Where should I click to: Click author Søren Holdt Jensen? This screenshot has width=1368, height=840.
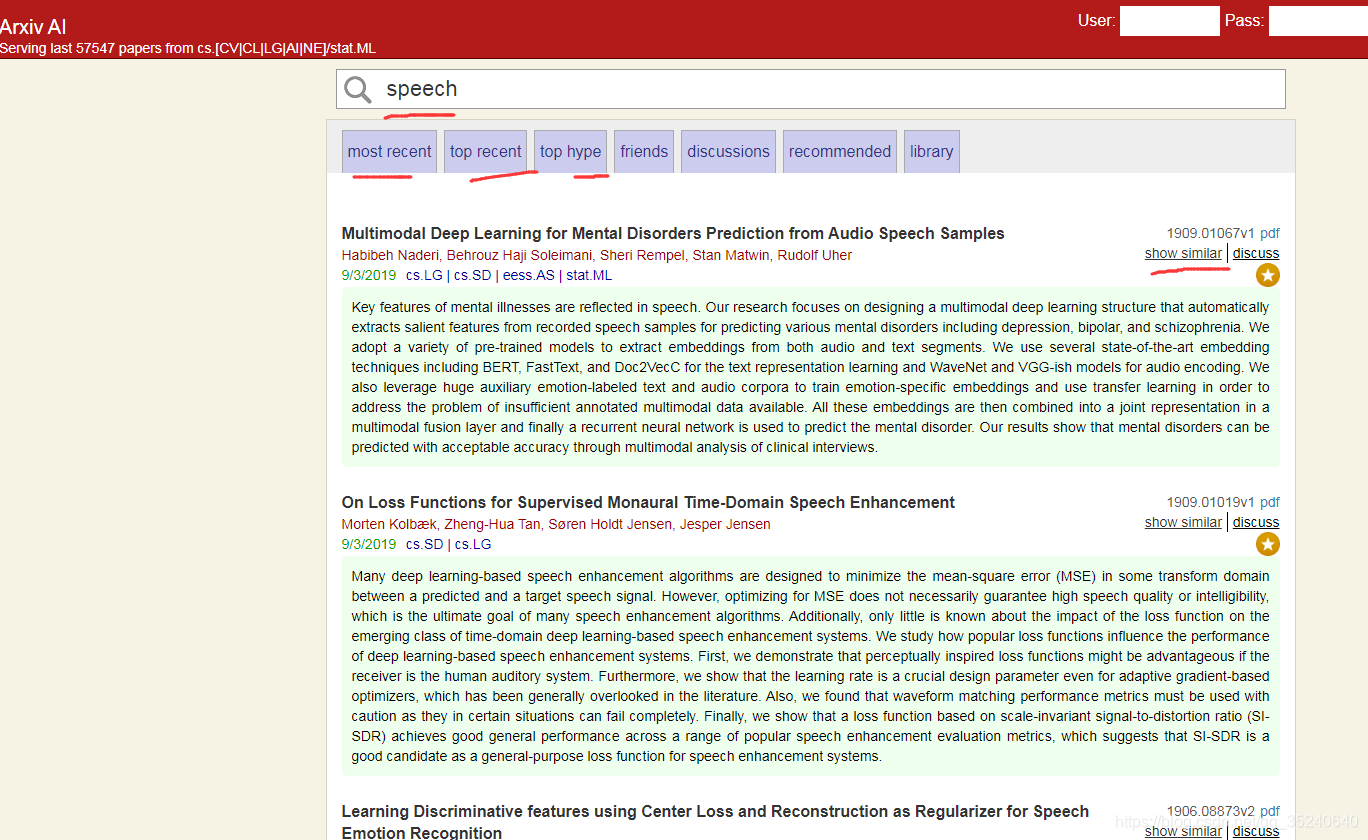pyautogui.click(x=610, y=524)
